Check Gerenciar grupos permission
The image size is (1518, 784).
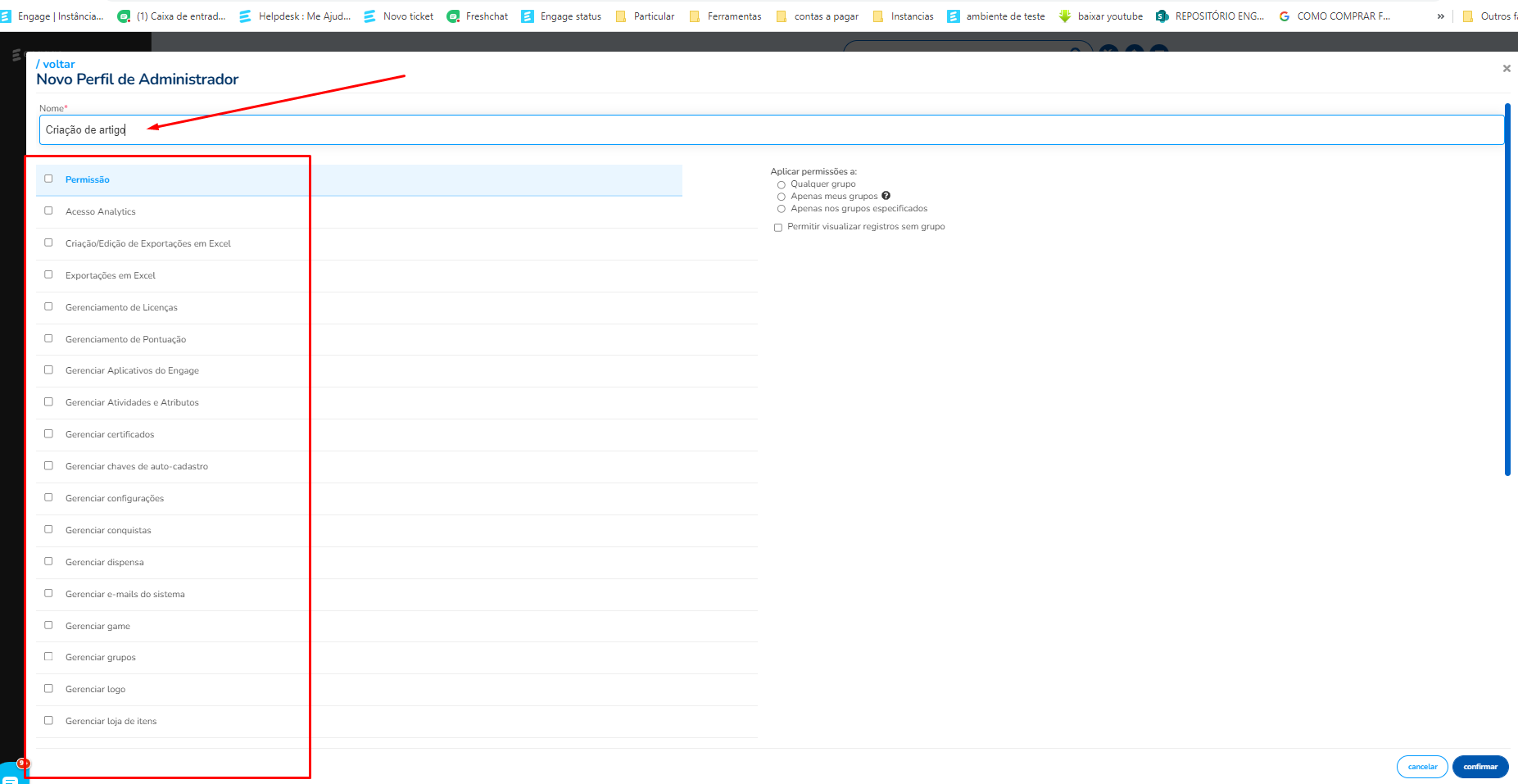pyautogui.click(x=48, y=656)
